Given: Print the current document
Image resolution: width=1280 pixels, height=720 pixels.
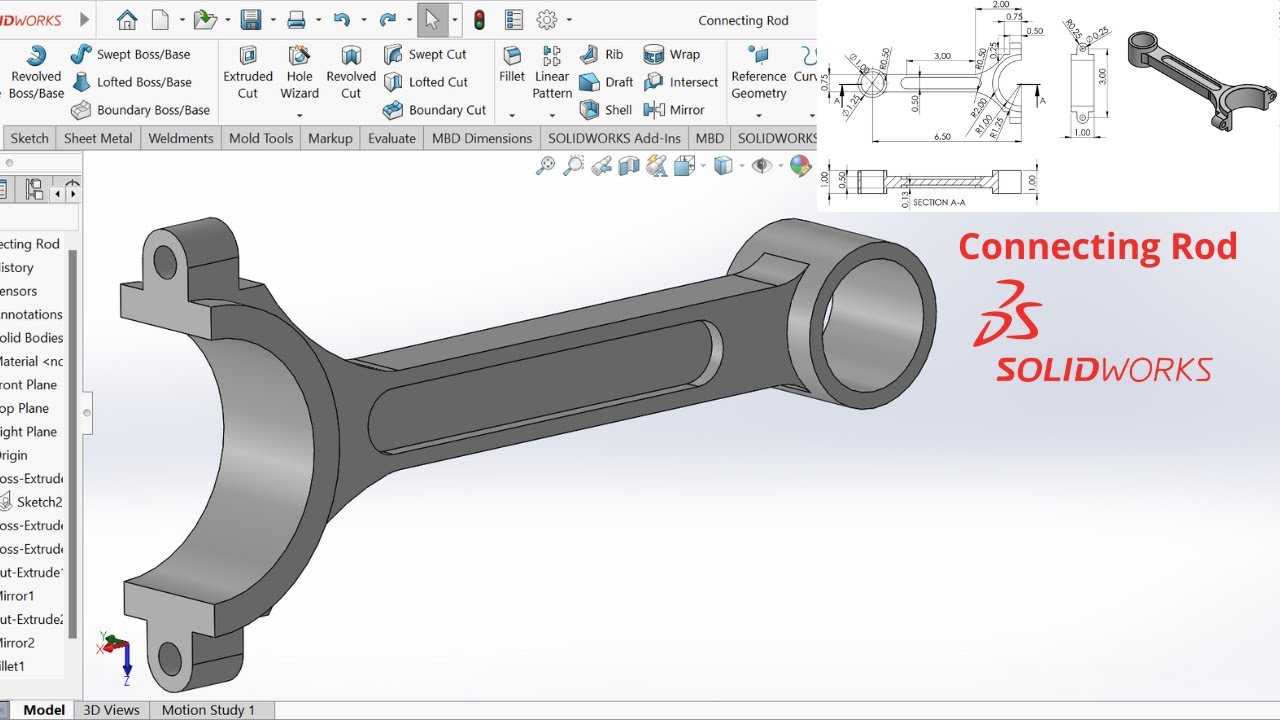Looking at the screenshot, I should [296, 19].
